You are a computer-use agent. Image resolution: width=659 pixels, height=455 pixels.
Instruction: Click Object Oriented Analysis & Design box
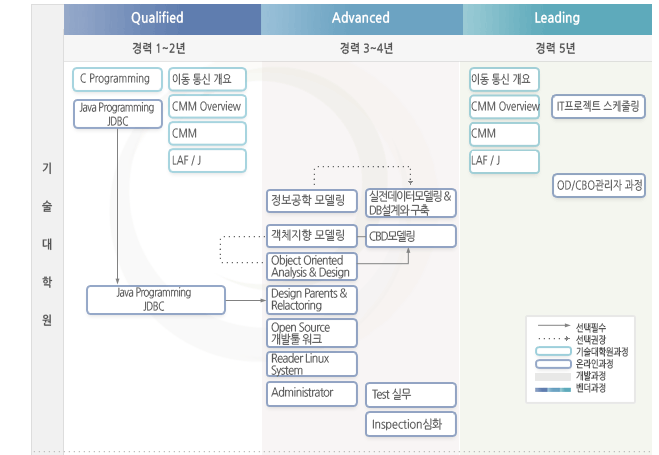click(311, 266)
